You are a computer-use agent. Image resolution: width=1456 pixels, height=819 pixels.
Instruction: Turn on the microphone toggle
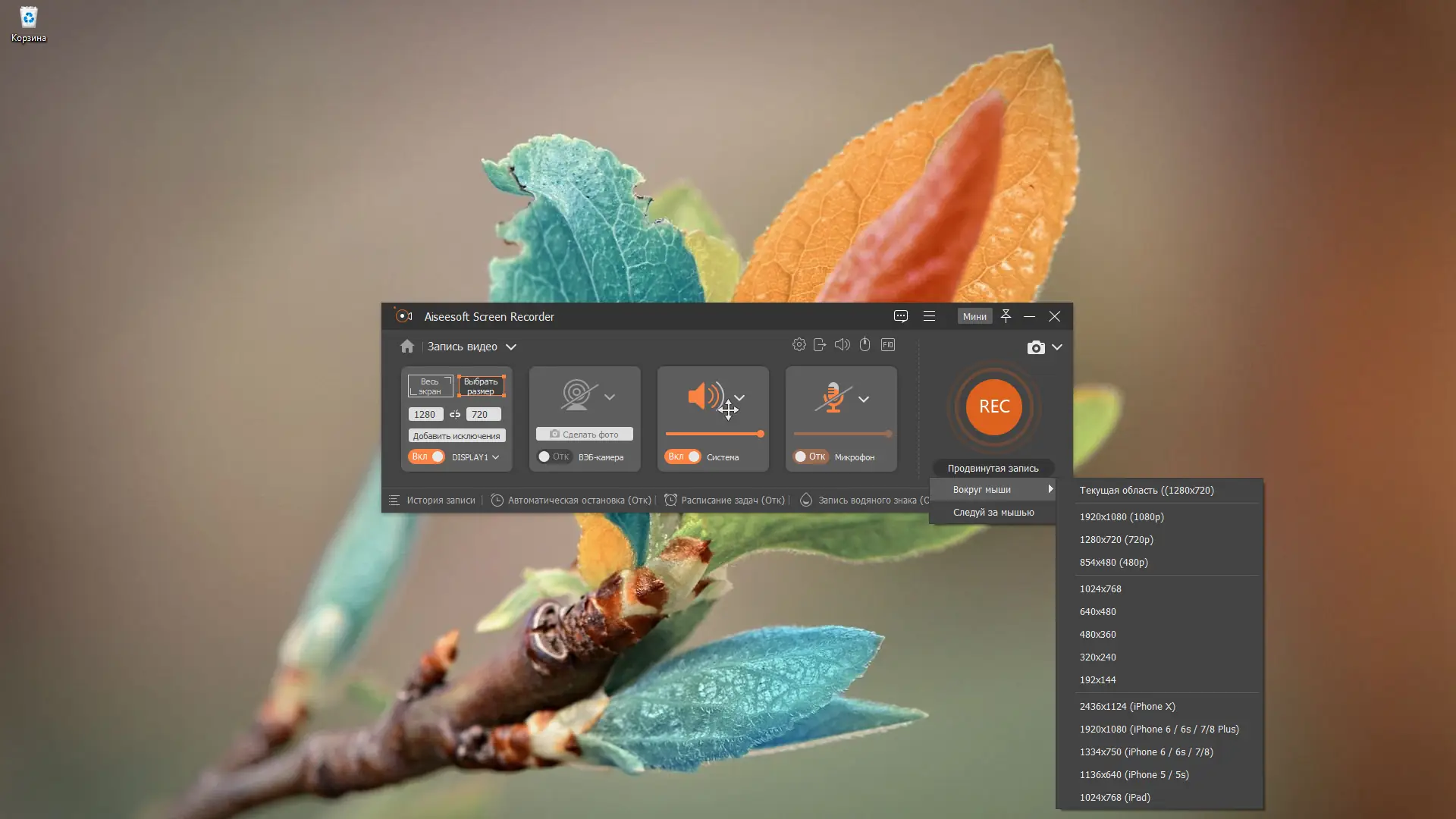tap(810, 457)
